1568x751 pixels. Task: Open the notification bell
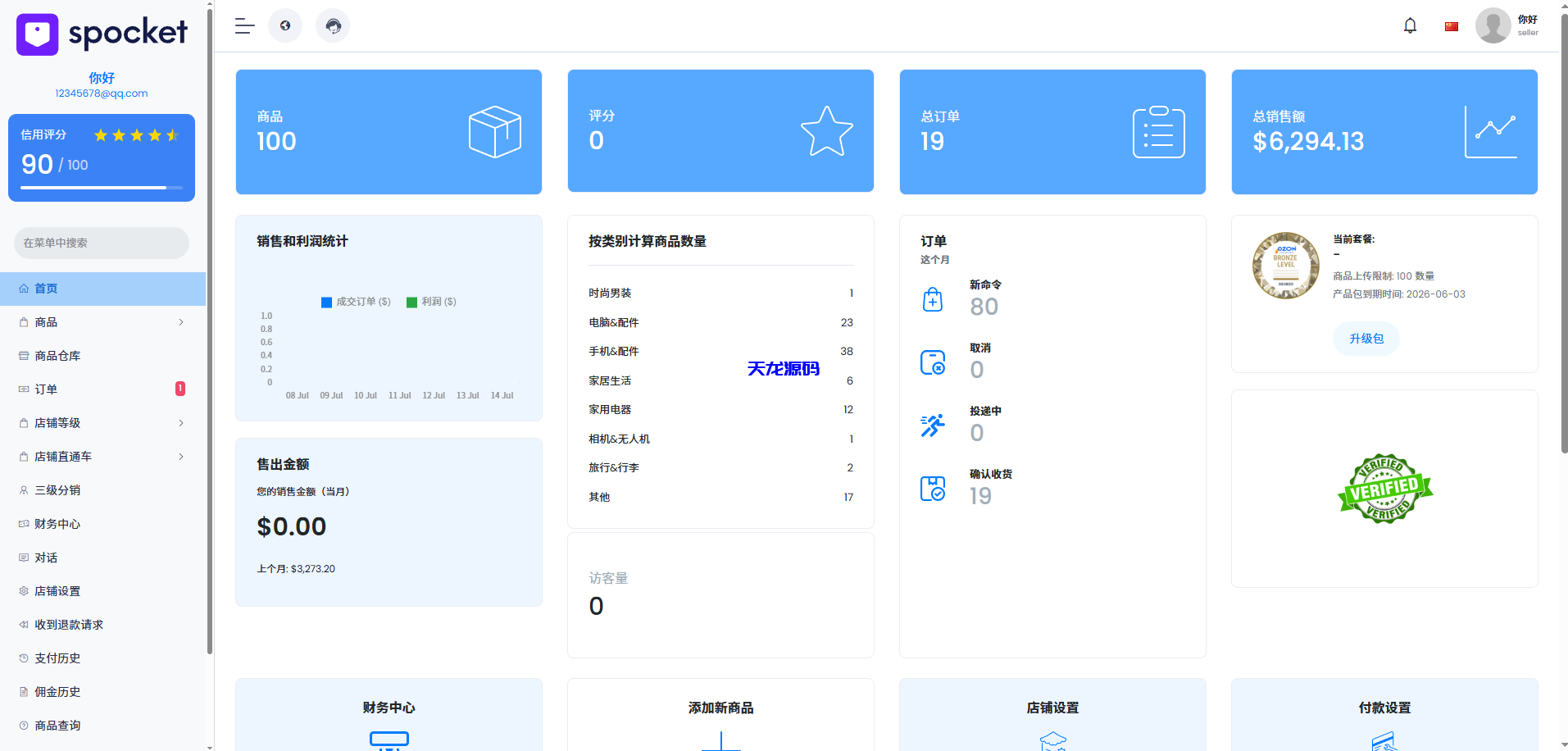coord(1410,25)
